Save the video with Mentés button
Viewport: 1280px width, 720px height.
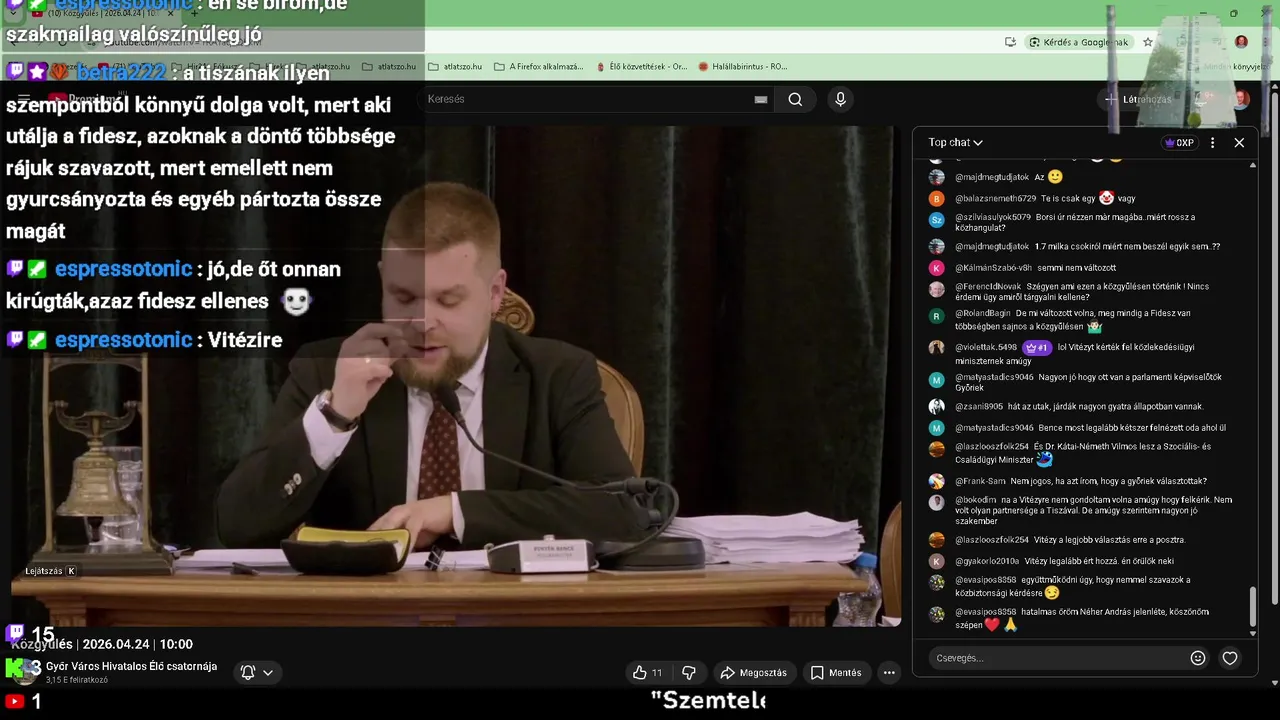836,673
